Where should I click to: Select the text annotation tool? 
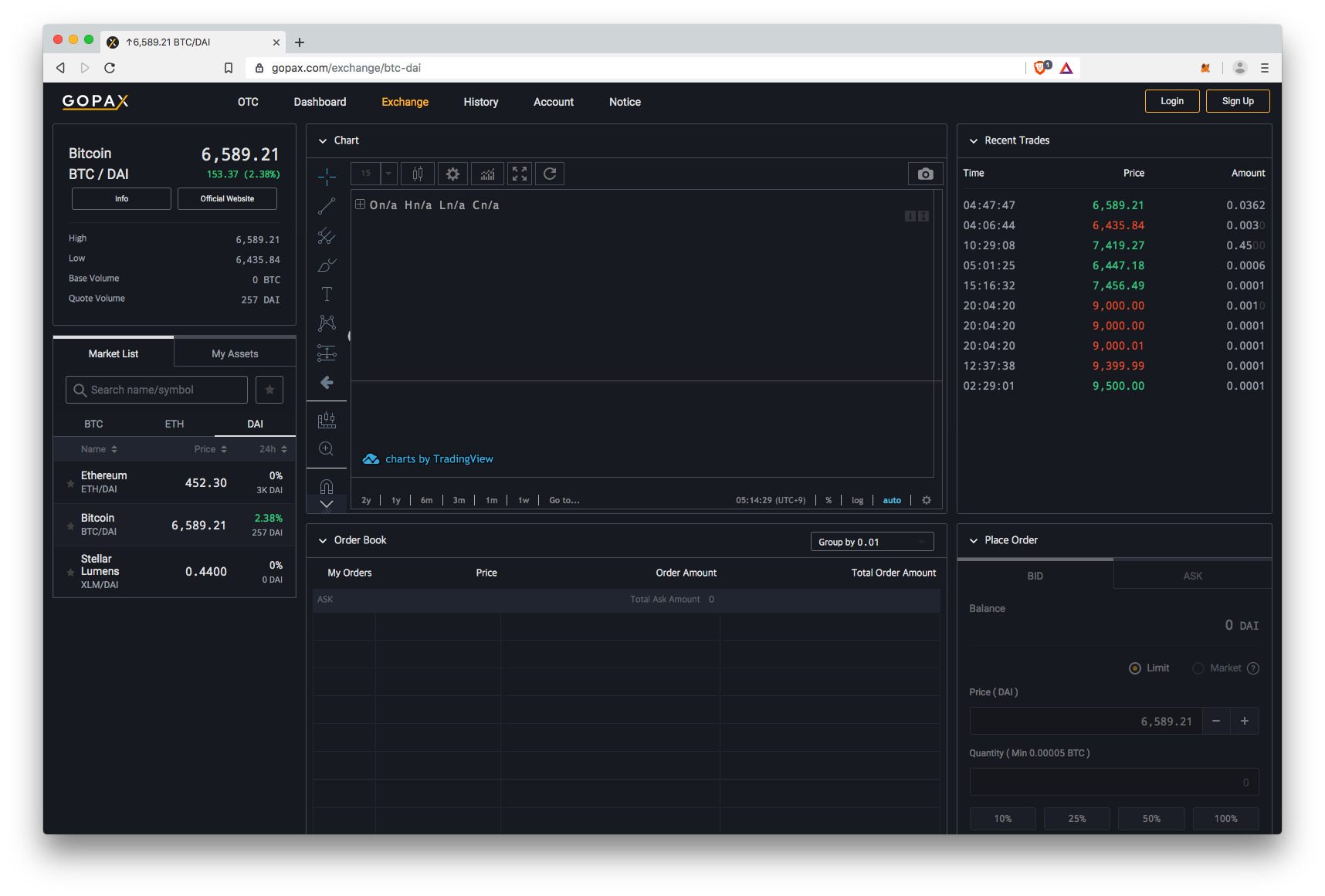[x=327, y=294]
